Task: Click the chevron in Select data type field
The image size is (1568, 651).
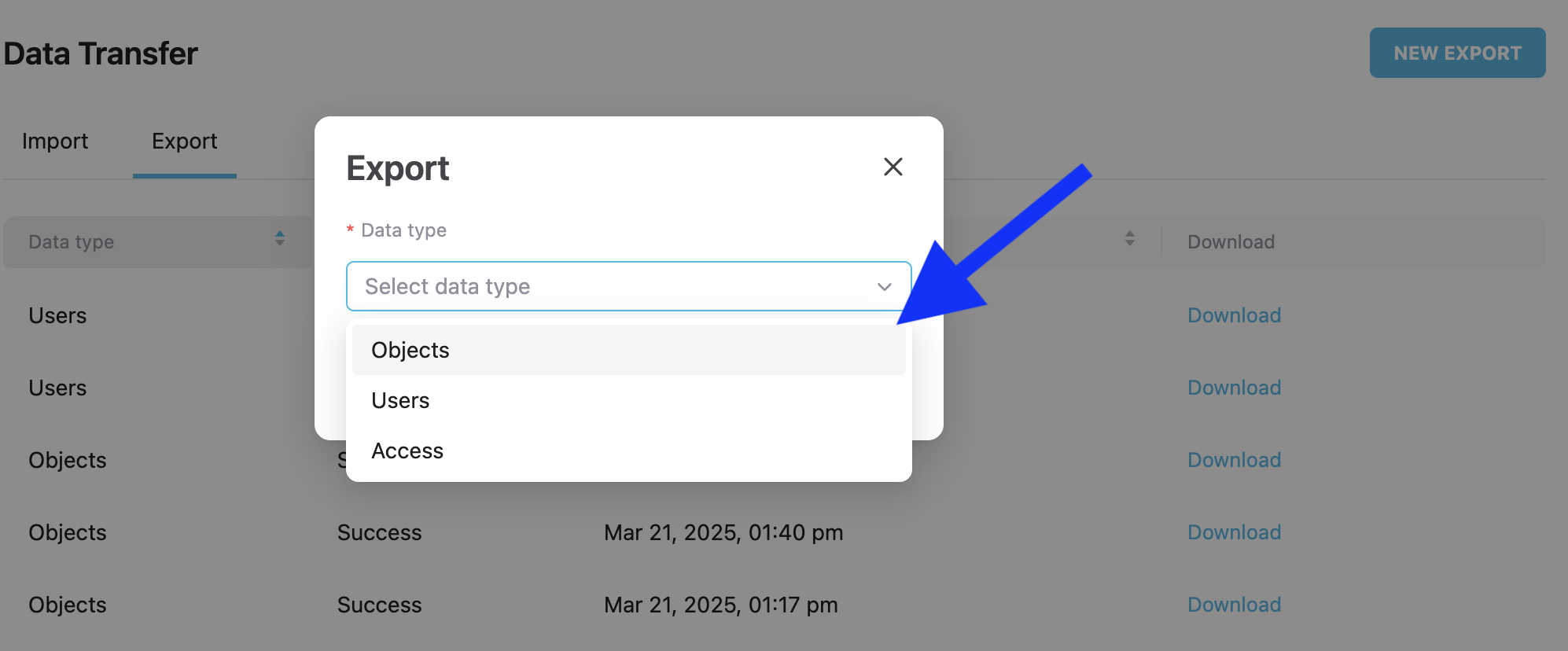Action: tap(884, 287)
